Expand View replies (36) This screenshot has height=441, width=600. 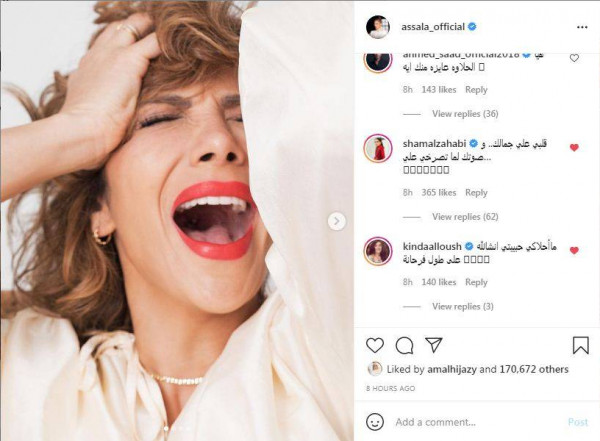(465, 114)
